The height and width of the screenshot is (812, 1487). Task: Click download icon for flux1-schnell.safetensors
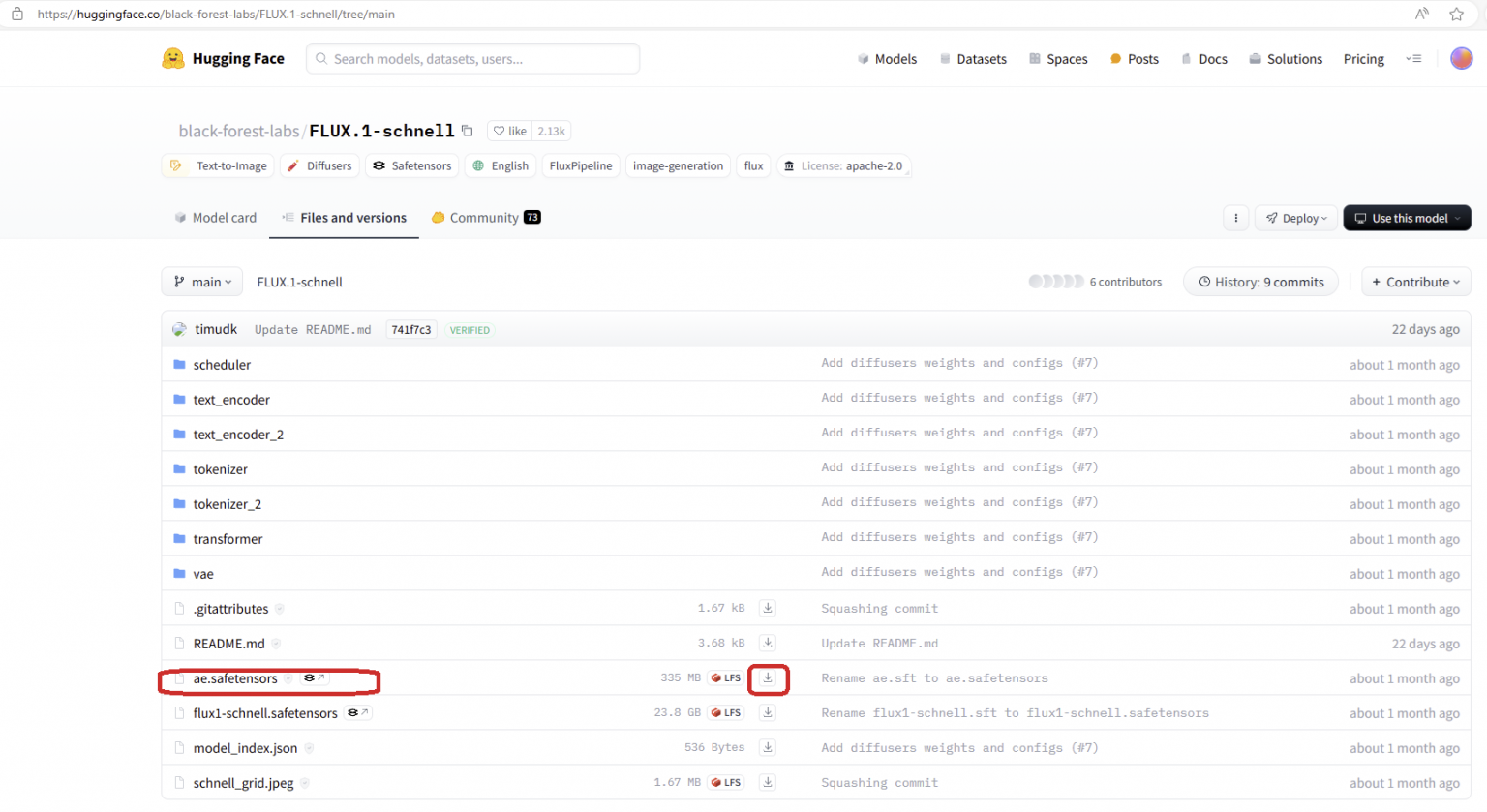click(768, 713)
